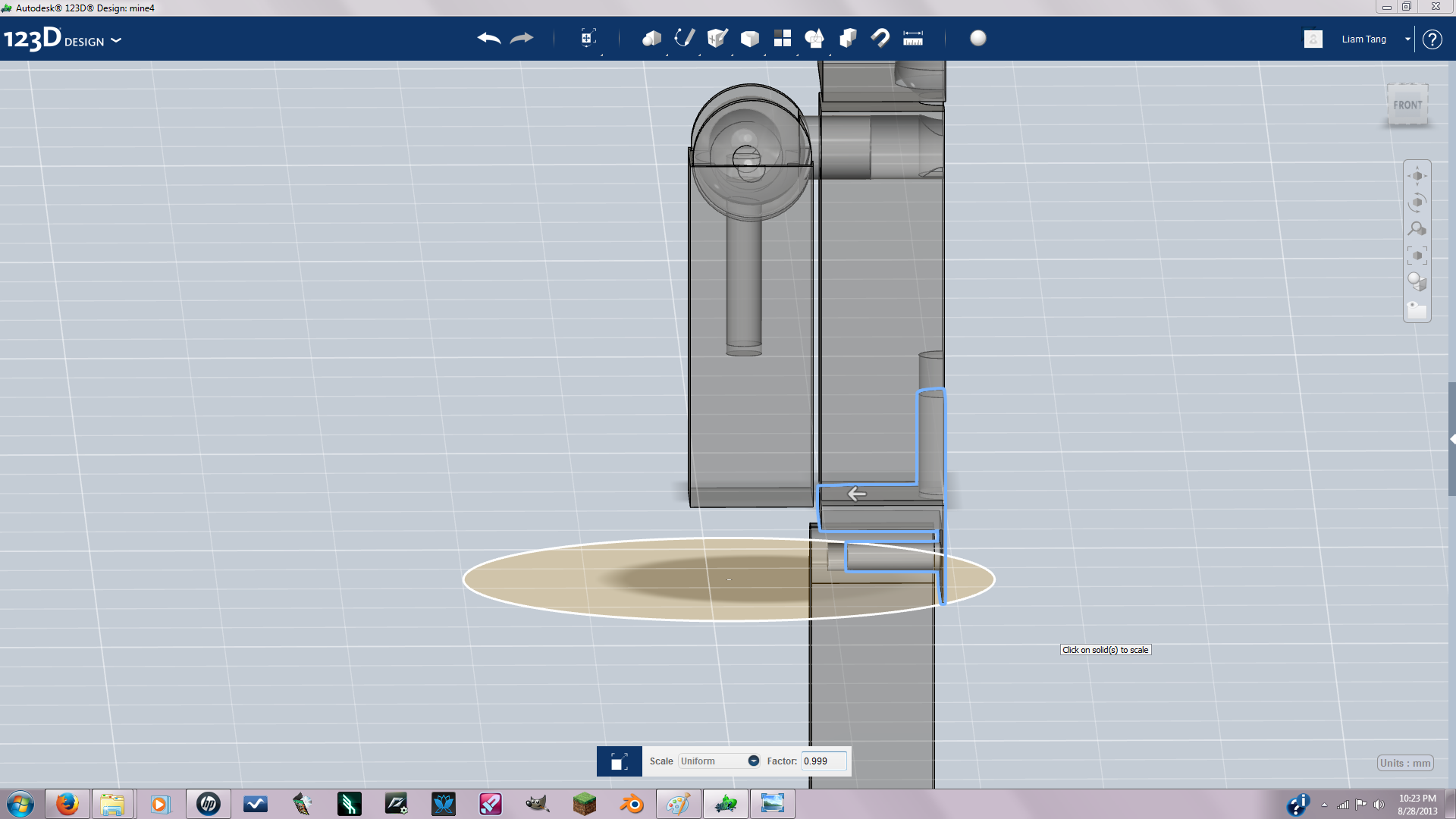Open the Primitives tool menu
The width and height of the screenshot is (1456, 819).
click(x=651, y=38)
